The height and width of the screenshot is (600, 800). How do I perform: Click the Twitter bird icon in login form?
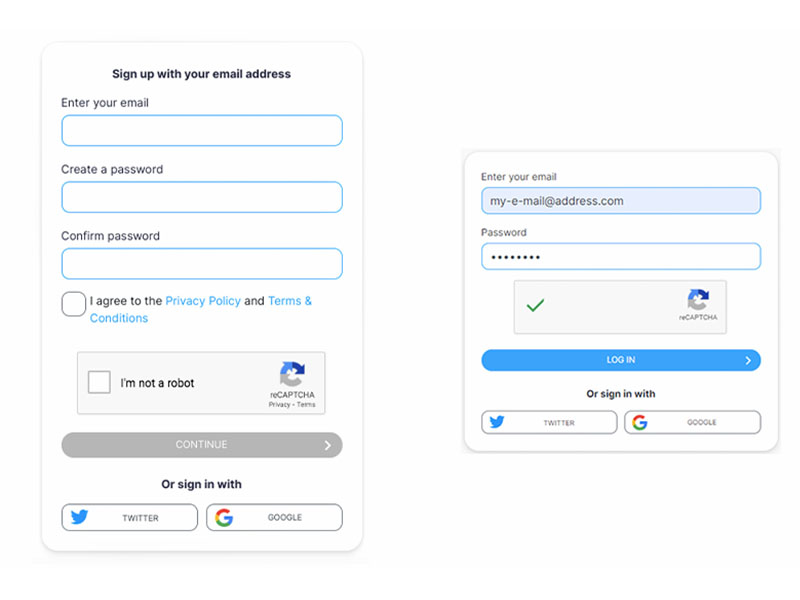497,421
